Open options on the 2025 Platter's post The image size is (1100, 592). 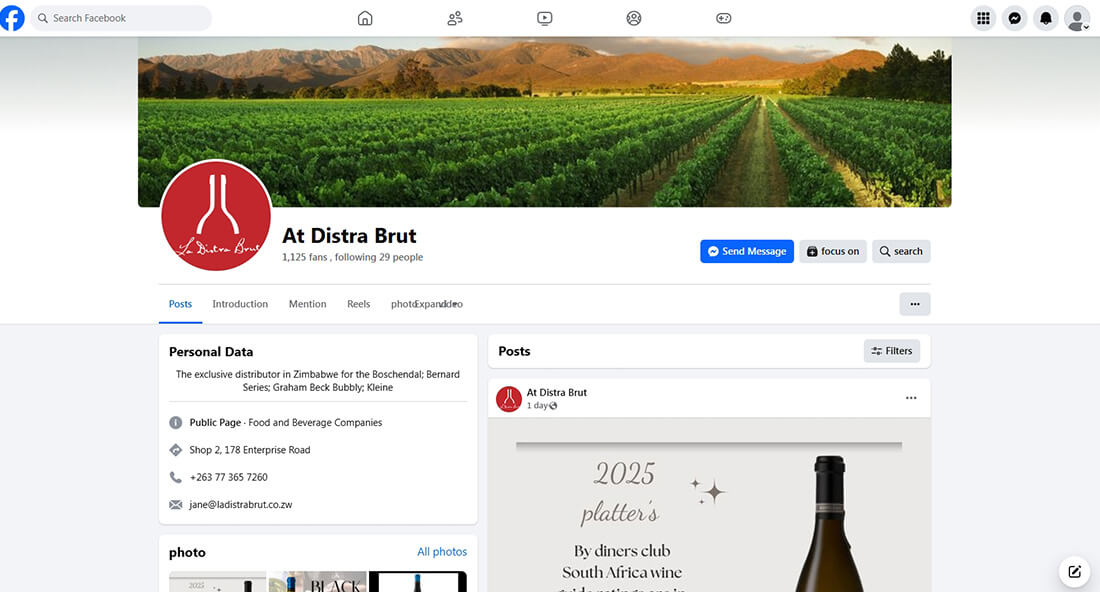[x=911, y=397]
